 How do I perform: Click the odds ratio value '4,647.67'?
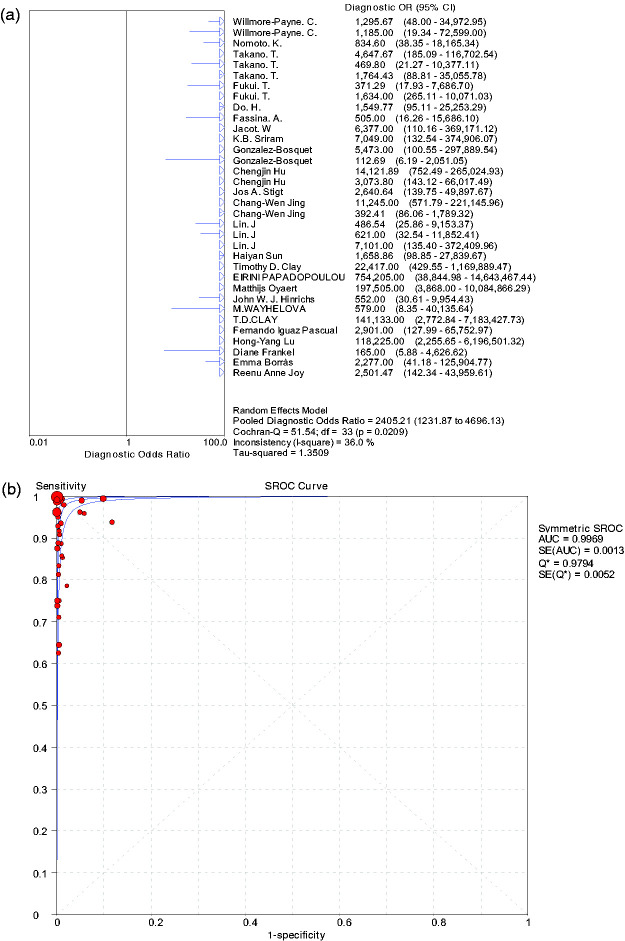[374, 55]
